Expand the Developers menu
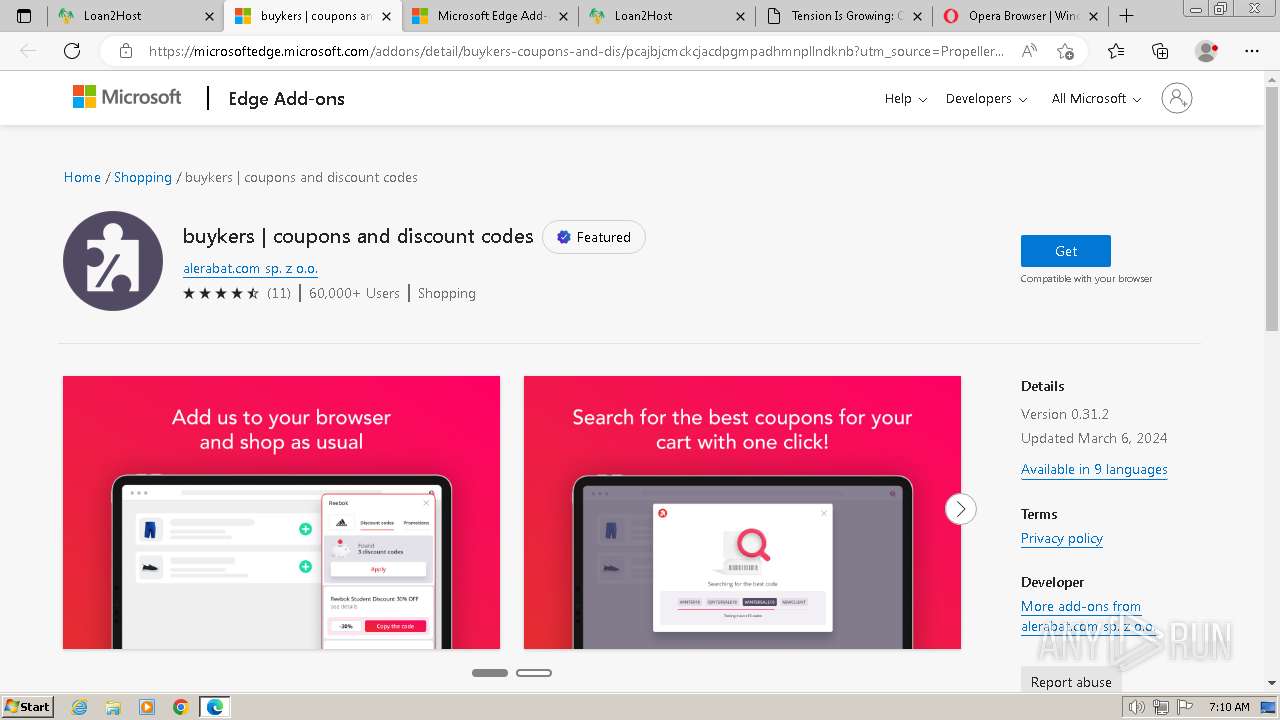The width and height of the screenshot is (1280, 720). [x=986, y=98]
